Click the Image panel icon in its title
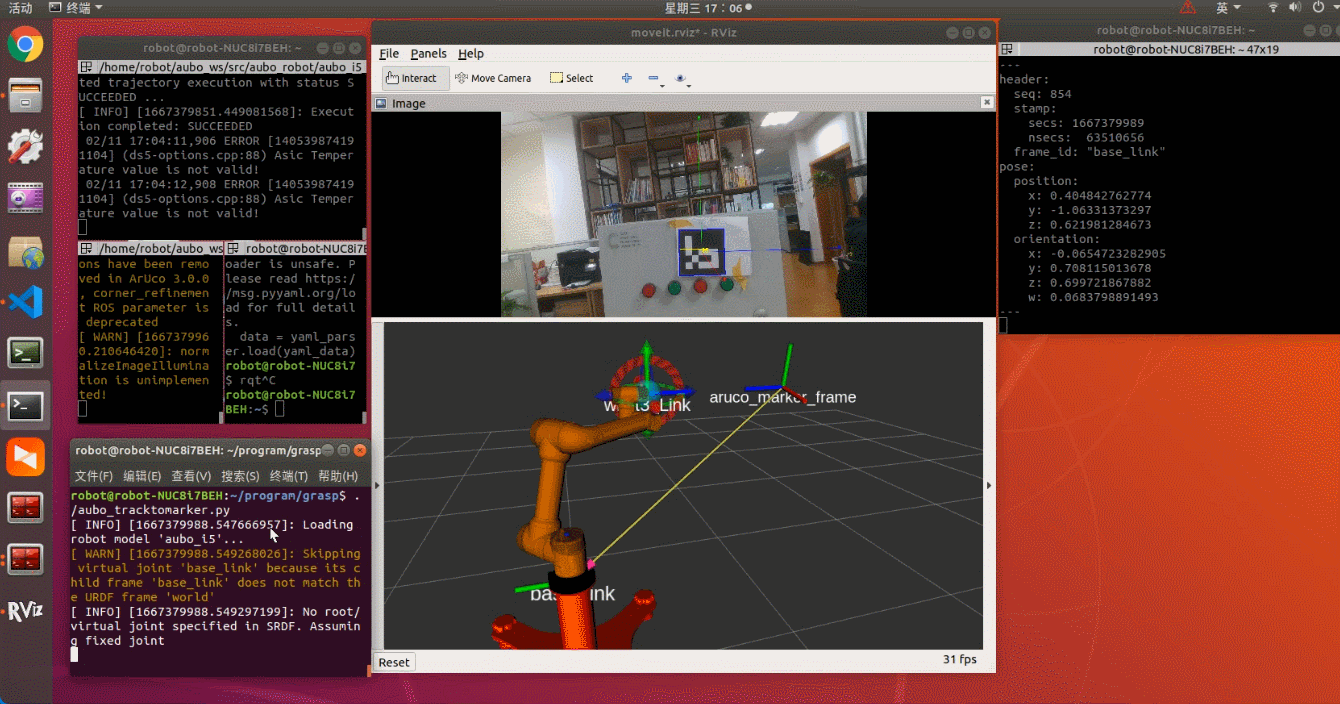The image size is (1340, 704). (381, 103)
